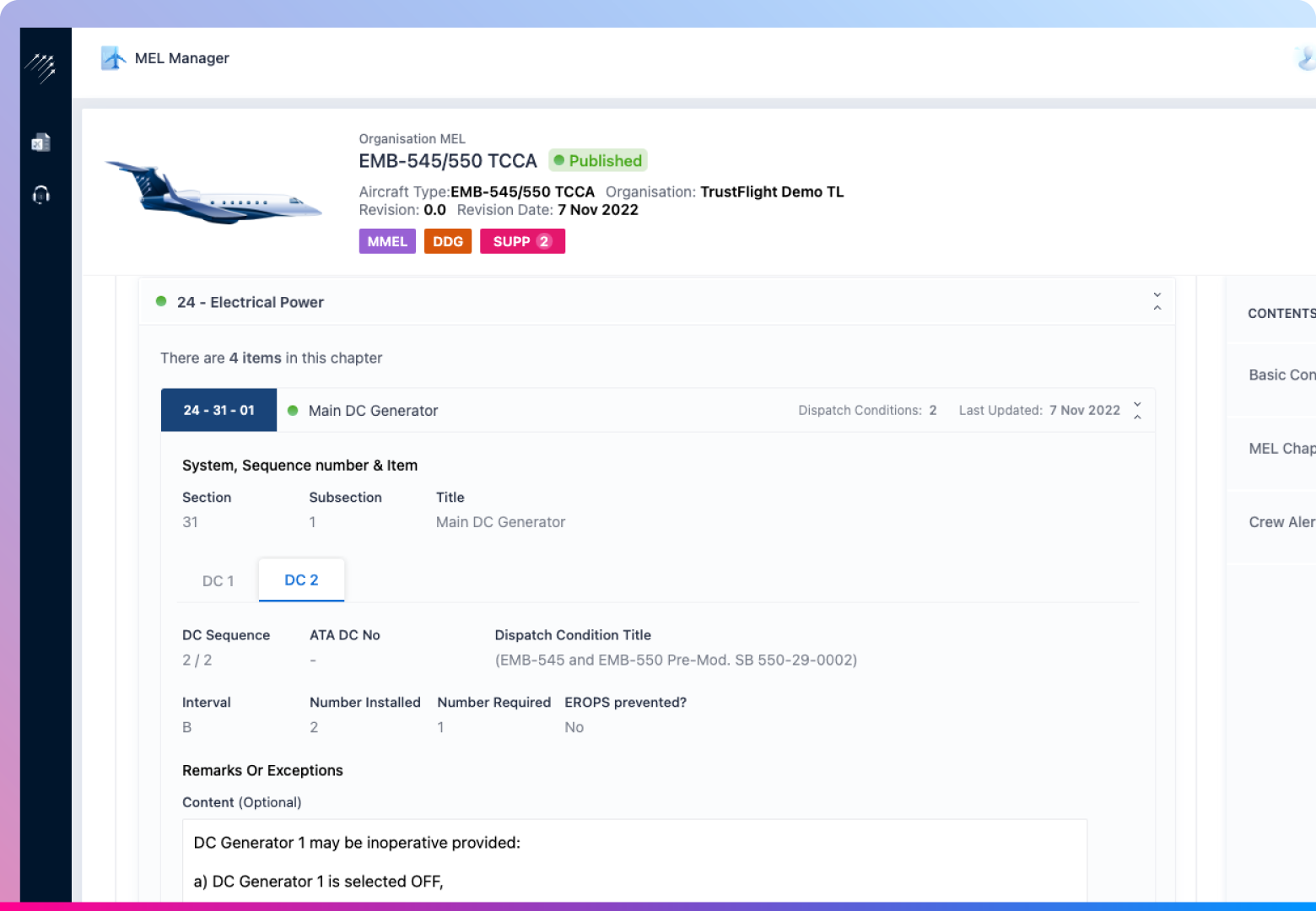Click inside the Remarks content text box
This screenshot has width=1316, height=911.
634,862
